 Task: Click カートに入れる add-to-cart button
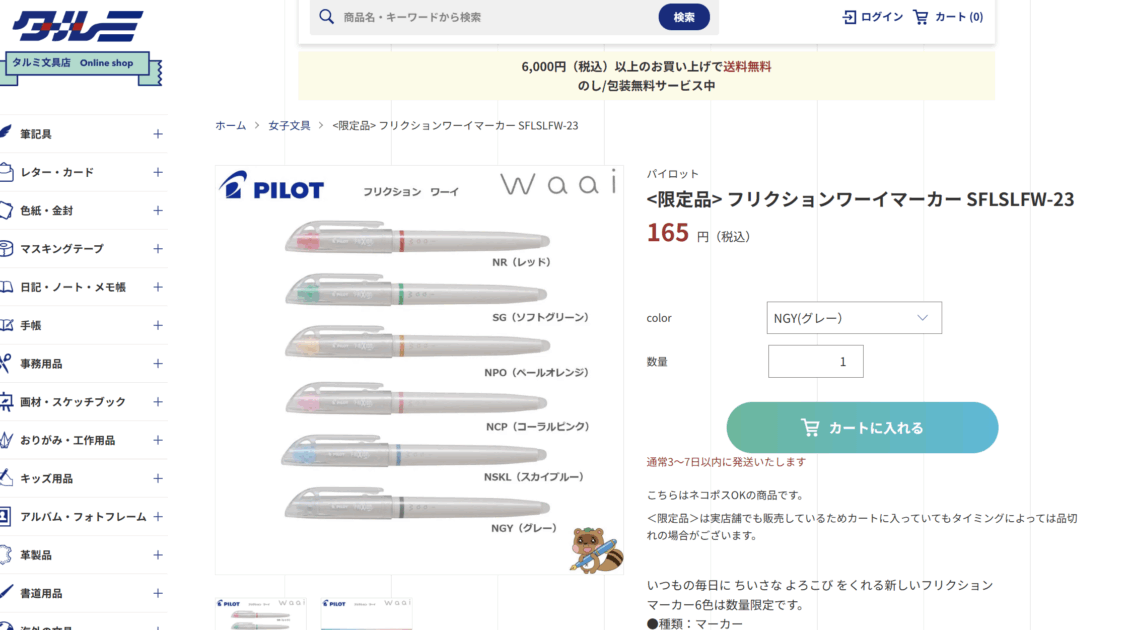(862, 428)
